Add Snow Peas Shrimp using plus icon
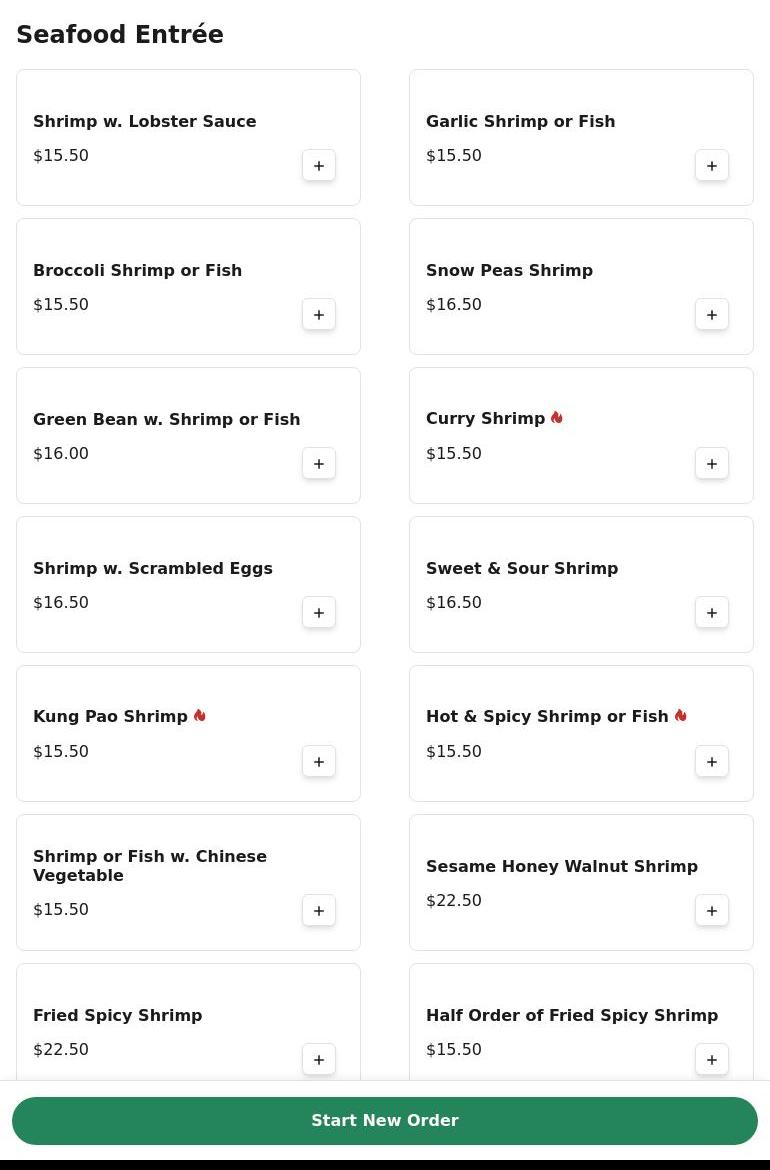The width and height of the screenshot is (770, 1170). [x=712, y=315]
